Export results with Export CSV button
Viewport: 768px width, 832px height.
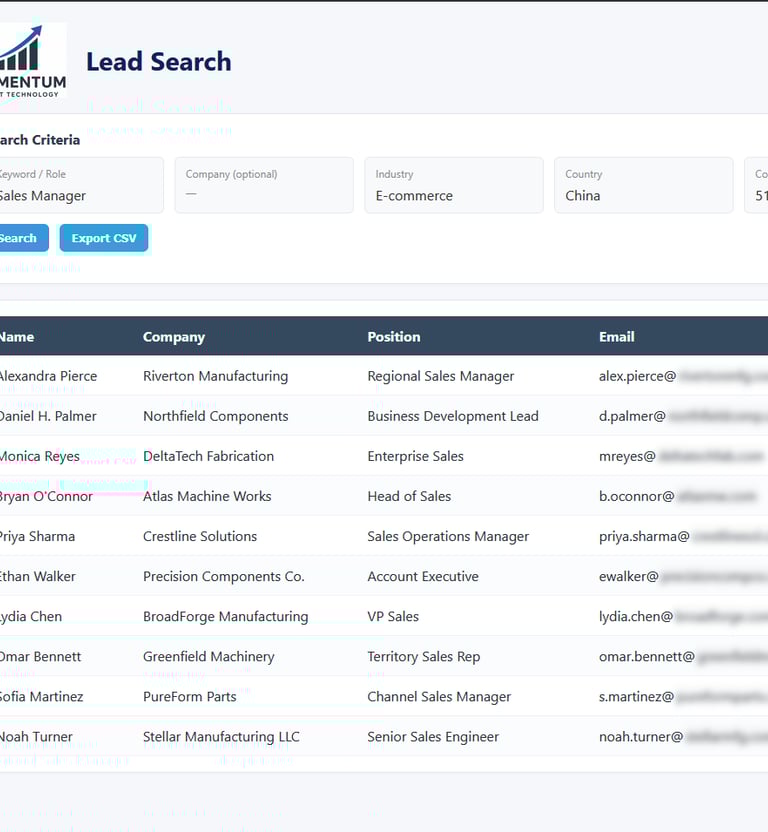tap(103, 238)
